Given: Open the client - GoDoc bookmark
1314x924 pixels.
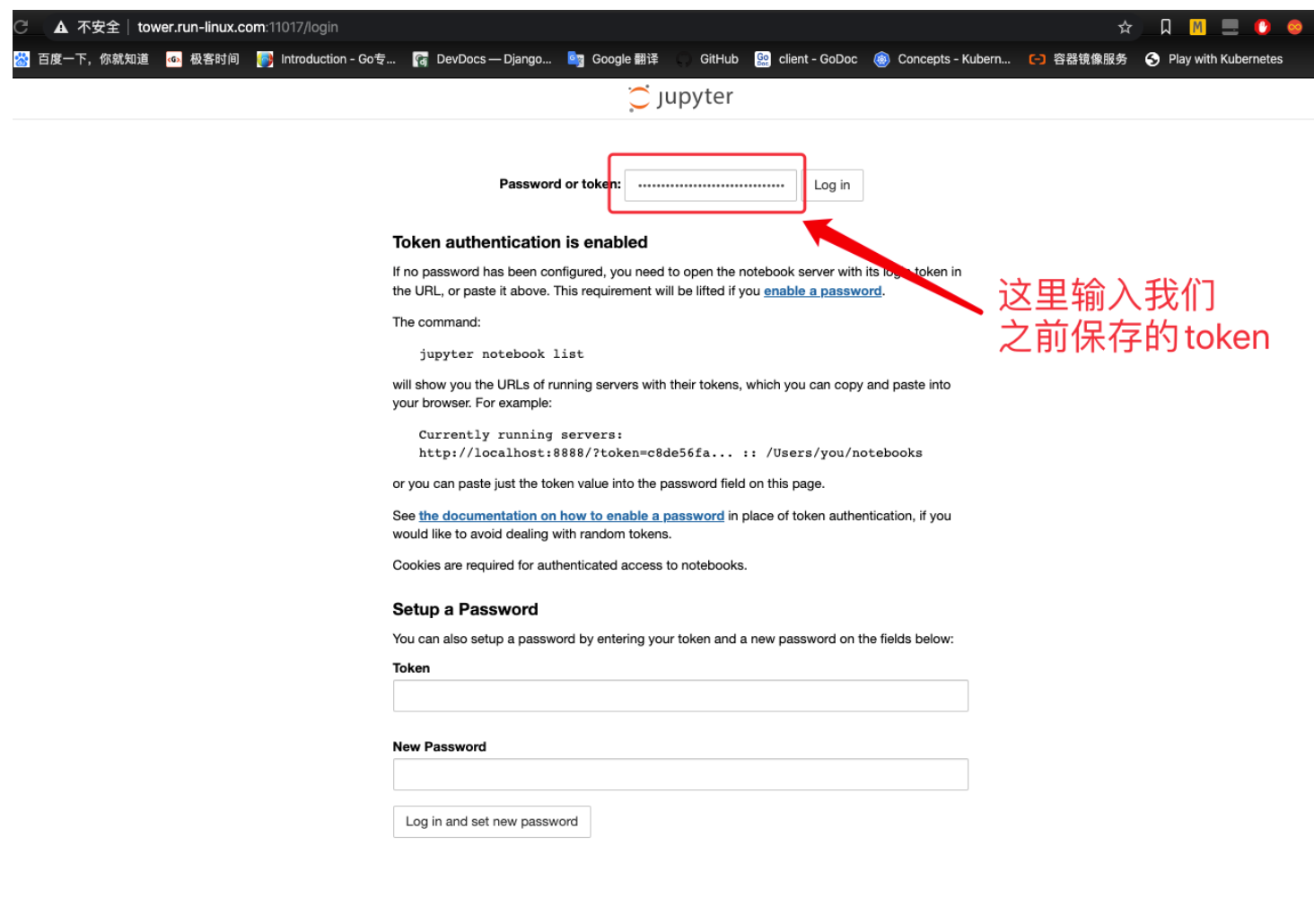Looking at the screenshot, I should pos(806,59).
